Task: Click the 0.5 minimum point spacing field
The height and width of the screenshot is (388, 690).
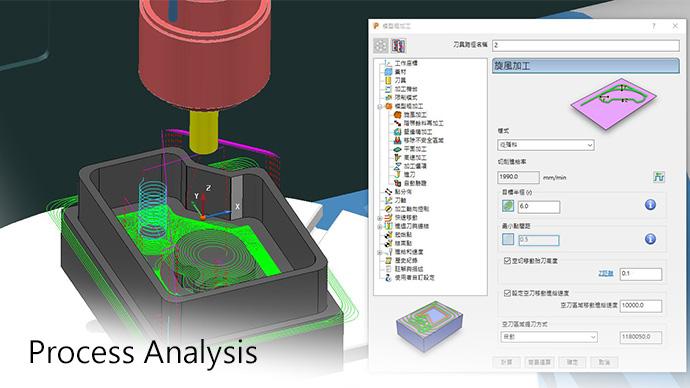Action: [539, 240]
